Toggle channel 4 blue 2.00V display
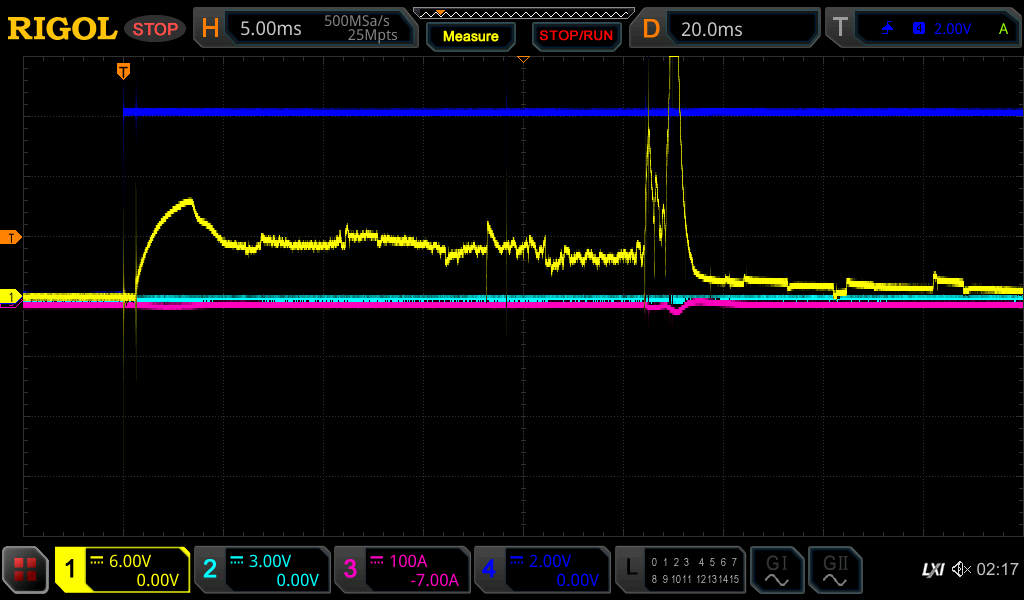The image size is (1024, 600). tap(542, 570)
